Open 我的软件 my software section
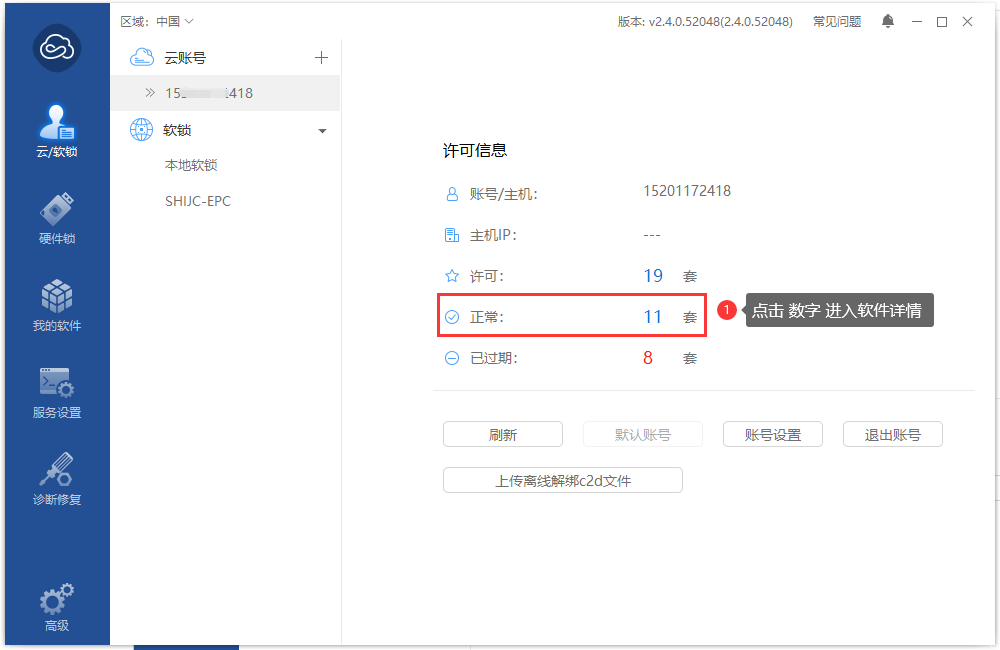Image resolution: width=1000 pixels, height=650 pixels. pos(57,306)
